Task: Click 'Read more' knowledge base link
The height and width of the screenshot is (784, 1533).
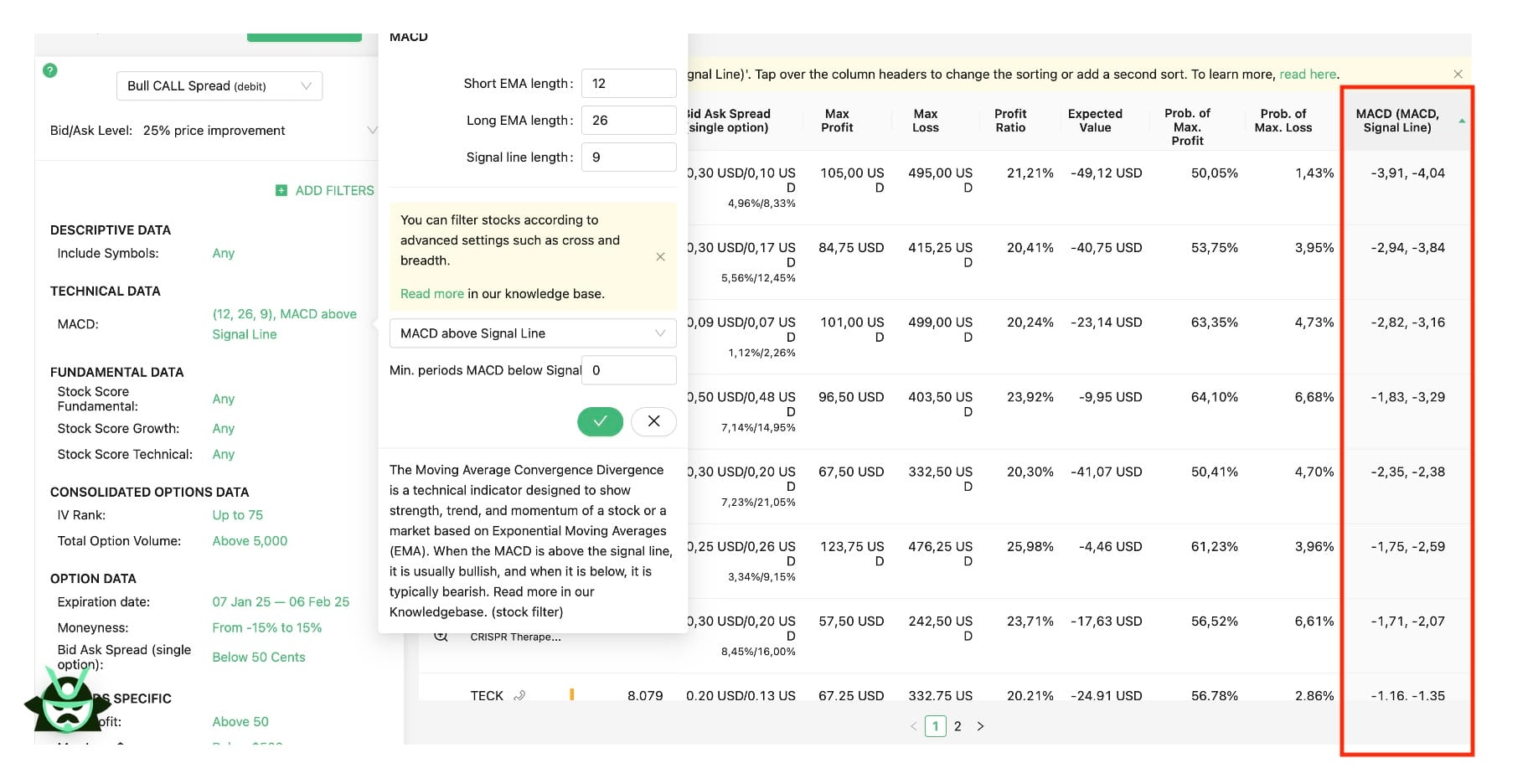Action: coord(432,294)
